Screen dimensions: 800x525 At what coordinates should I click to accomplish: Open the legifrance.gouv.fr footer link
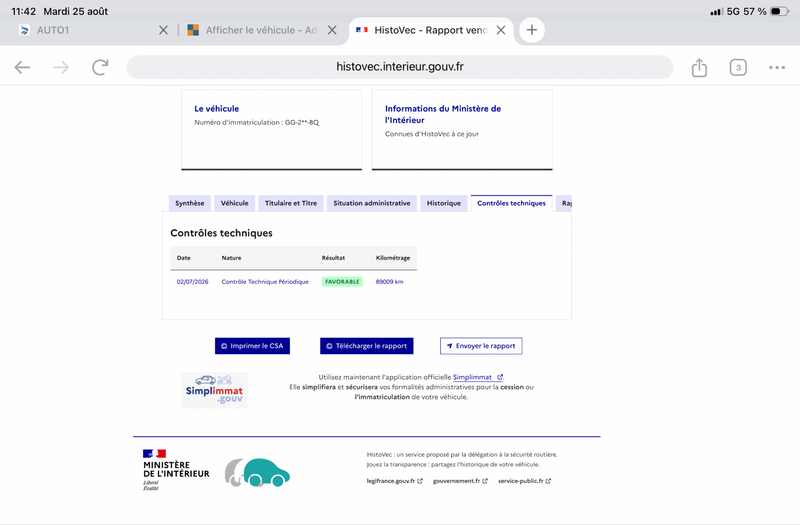394,481
